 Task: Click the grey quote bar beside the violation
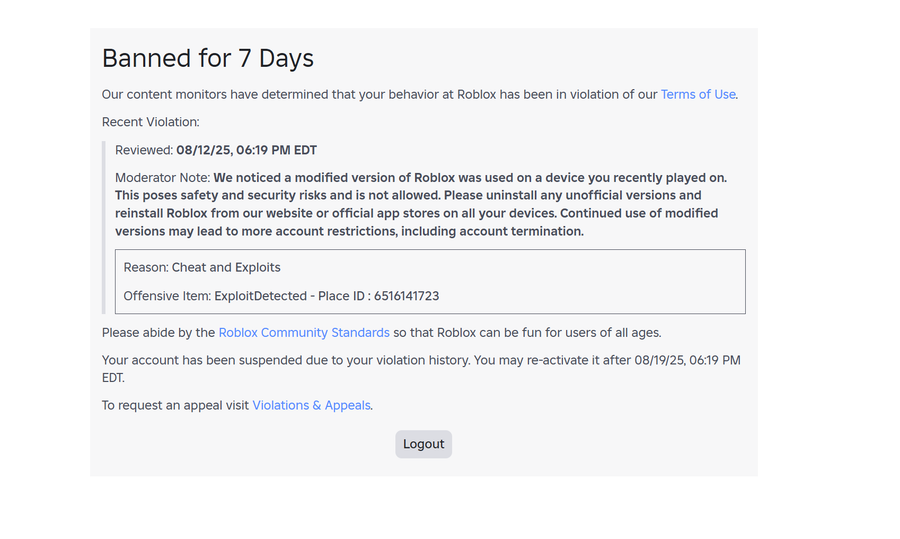104,227
